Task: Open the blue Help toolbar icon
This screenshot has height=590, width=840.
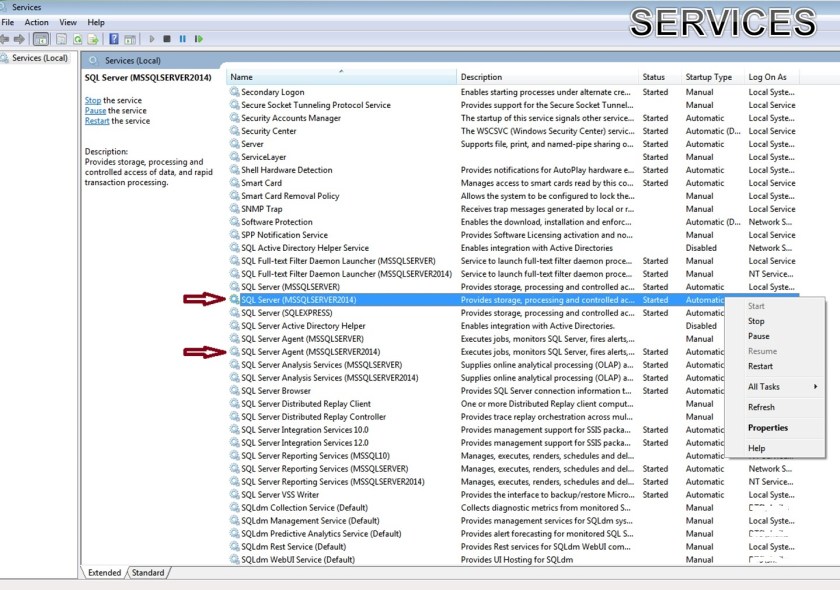Action: (114, 39)
